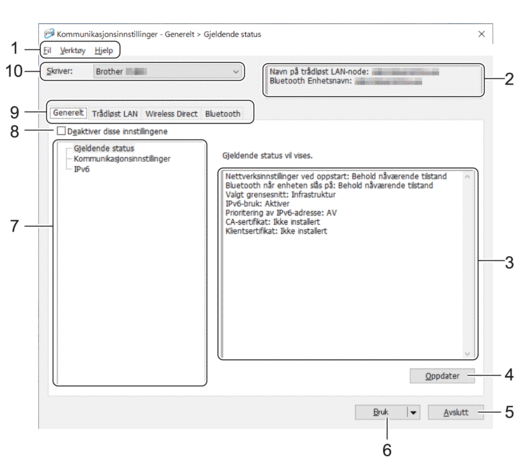Open the Verktøy menu
The height and width of the screenshot is (463, 525).
click(73, 51)
